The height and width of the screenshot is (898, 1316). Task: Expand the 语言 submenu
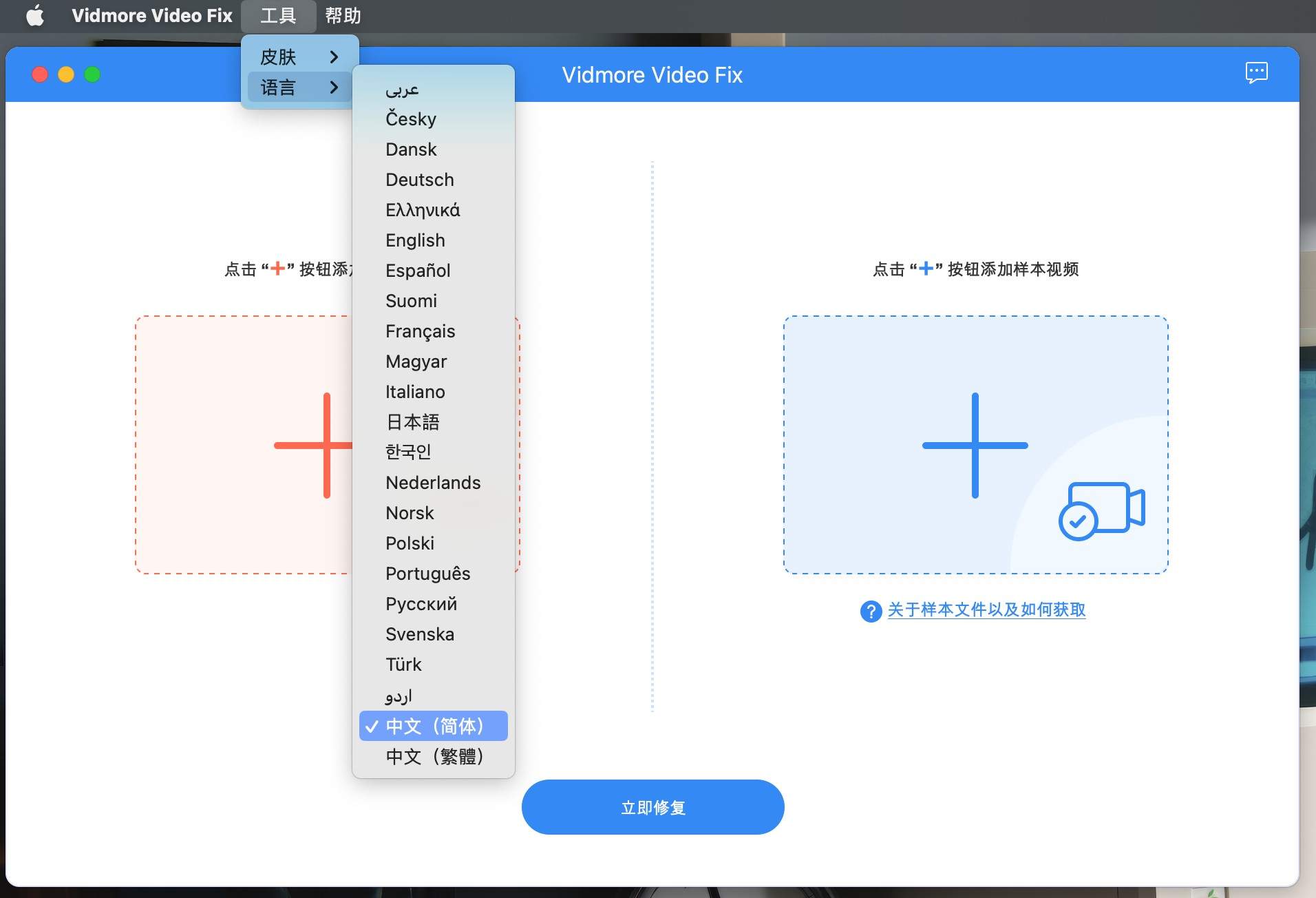[279, 87]
